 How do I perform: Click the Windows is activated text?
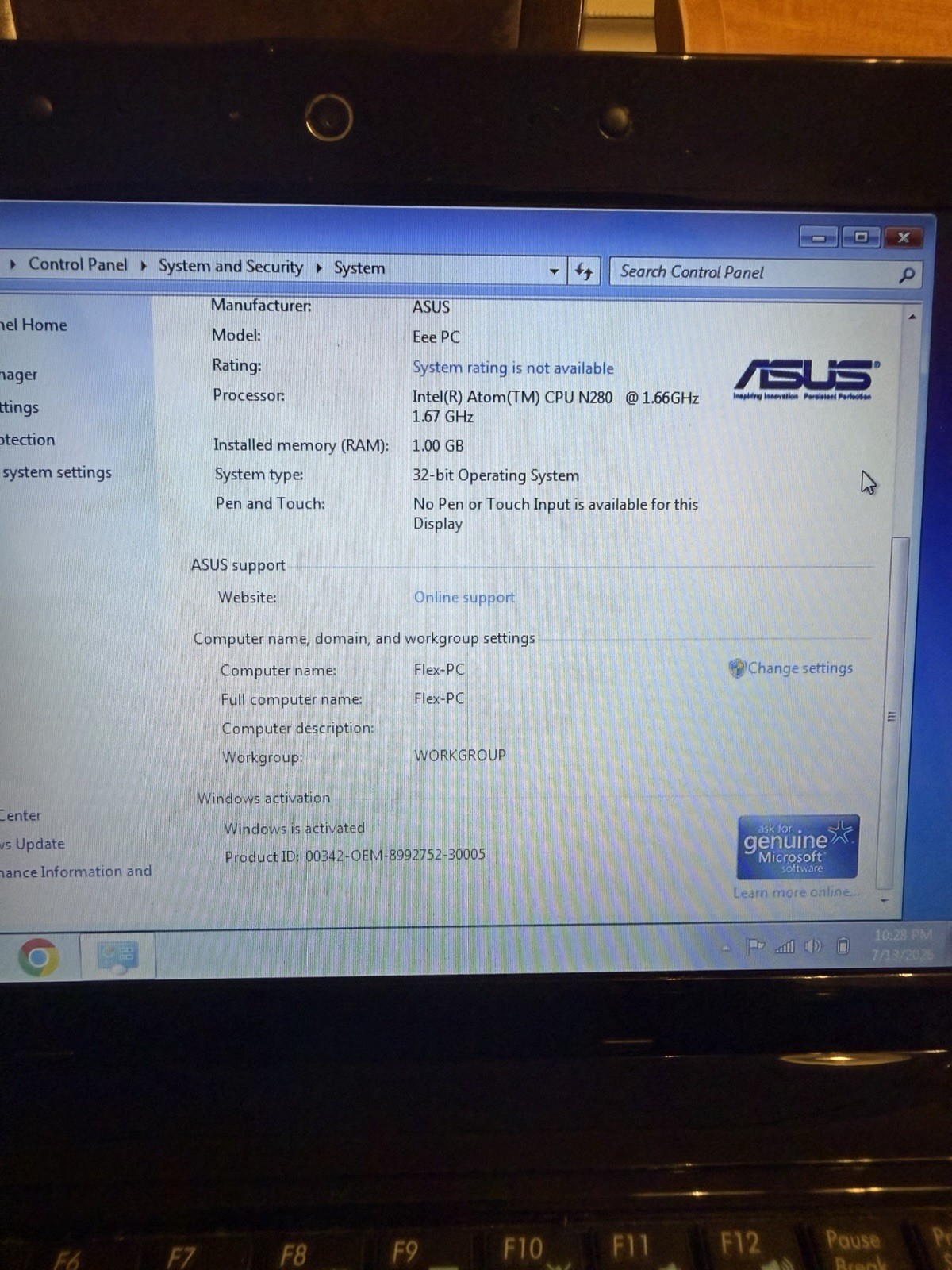coord(294,828)
